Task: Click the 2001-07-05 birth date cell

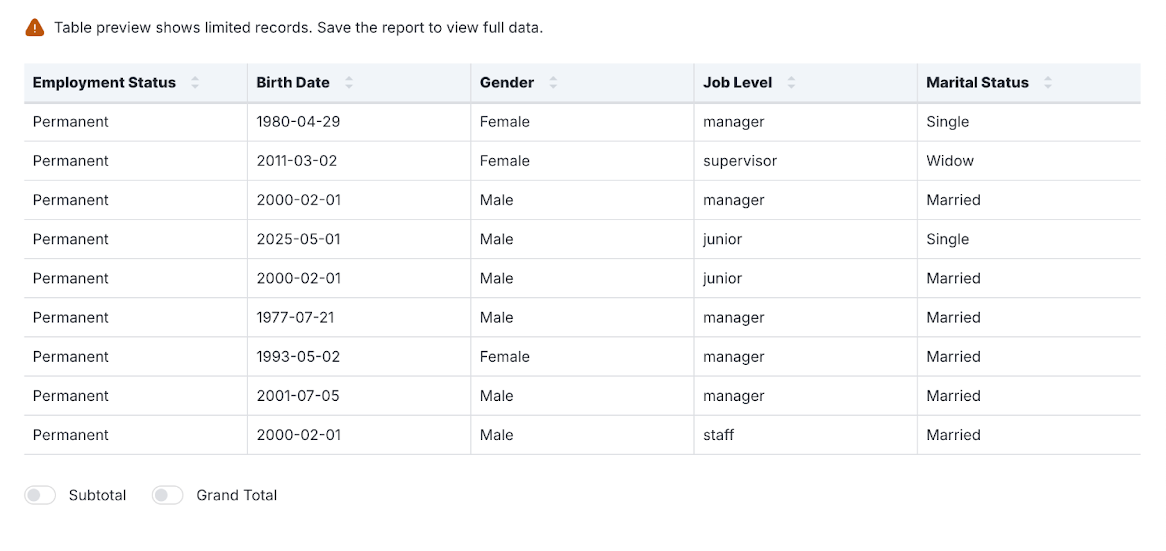Action: [297, 396]
